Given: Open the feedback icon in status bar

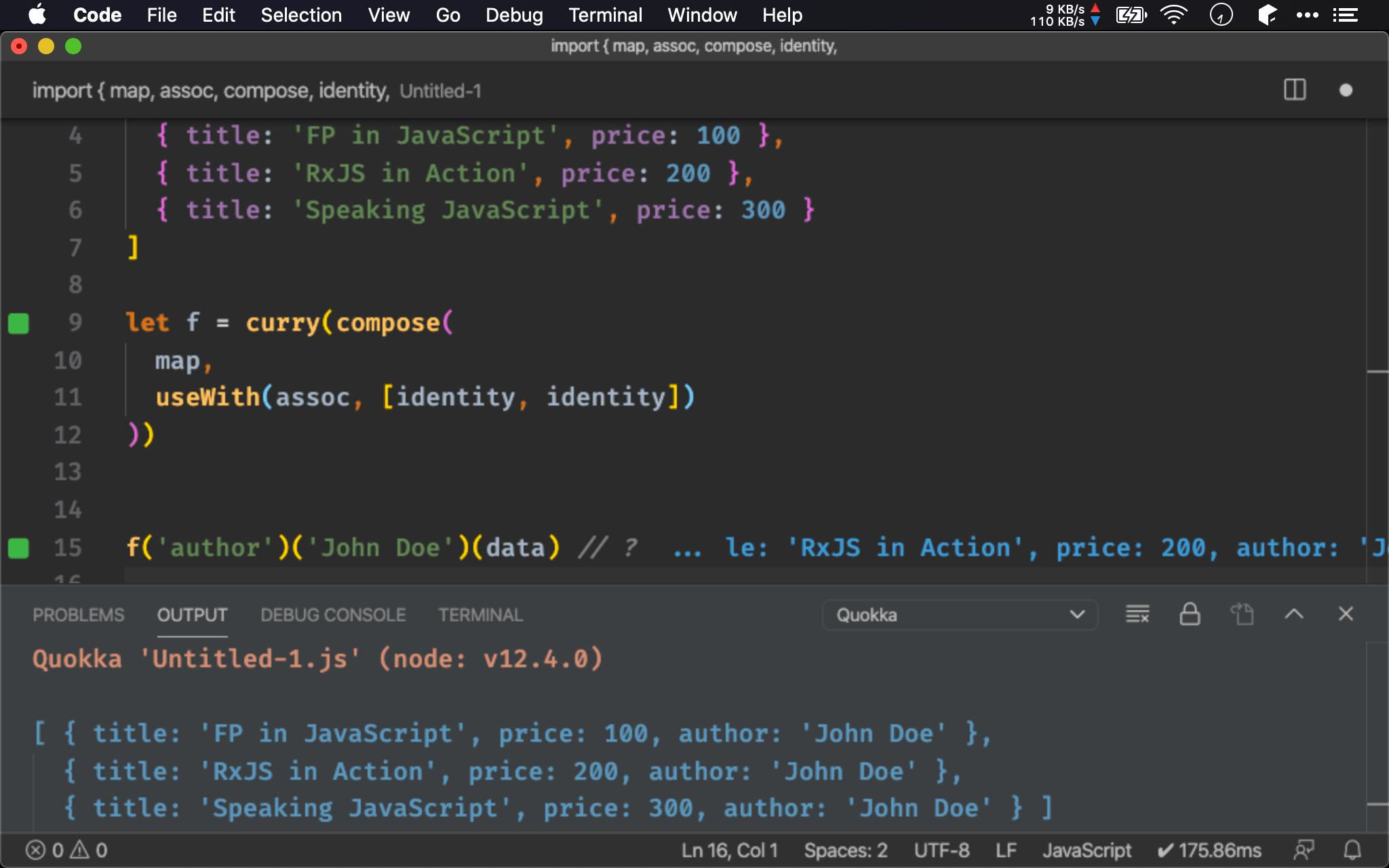Looking at the screenshot, I should (x=1304, y=850).
